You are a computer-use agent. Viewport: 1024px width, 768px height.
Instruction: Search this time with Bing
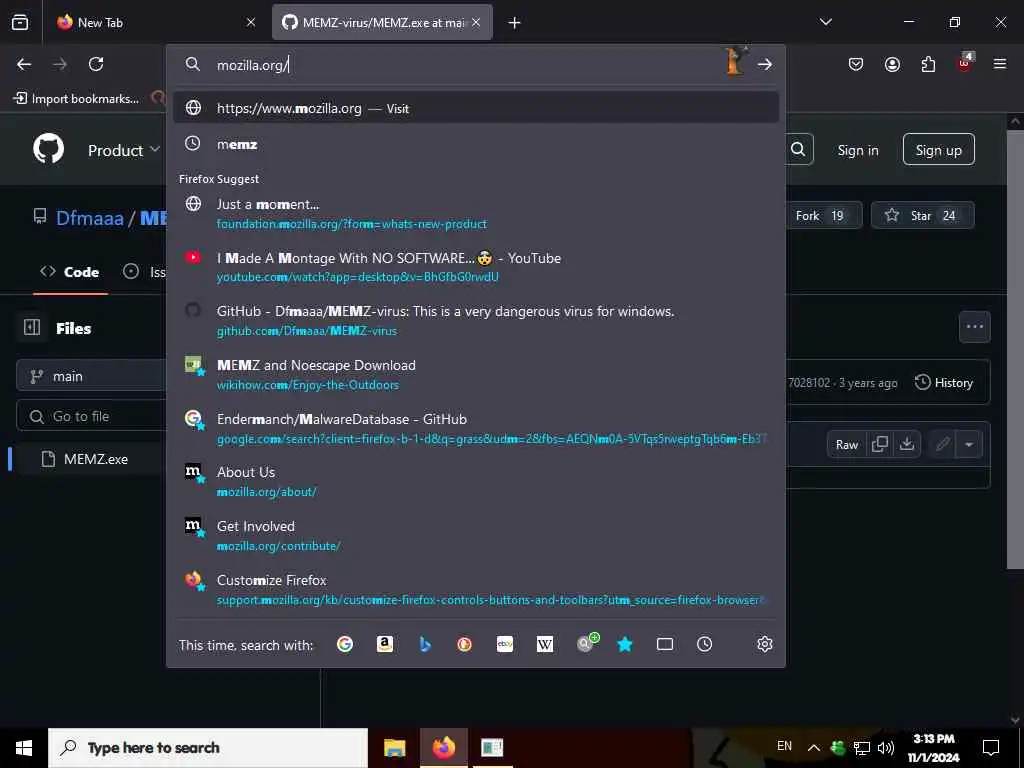[x=425, y=644]
